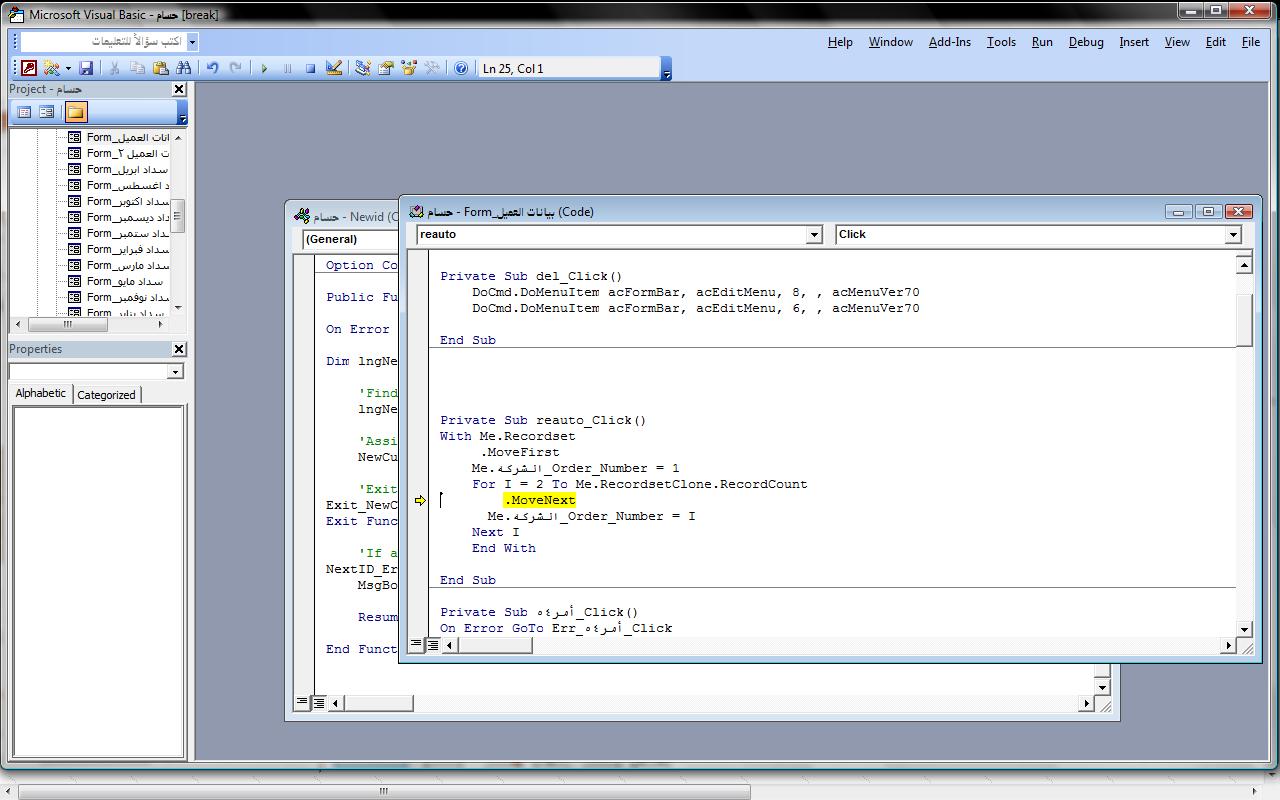Click the highlighted .MoveNext code line
The image size is (1280, 800).
(x=540, y=500)
